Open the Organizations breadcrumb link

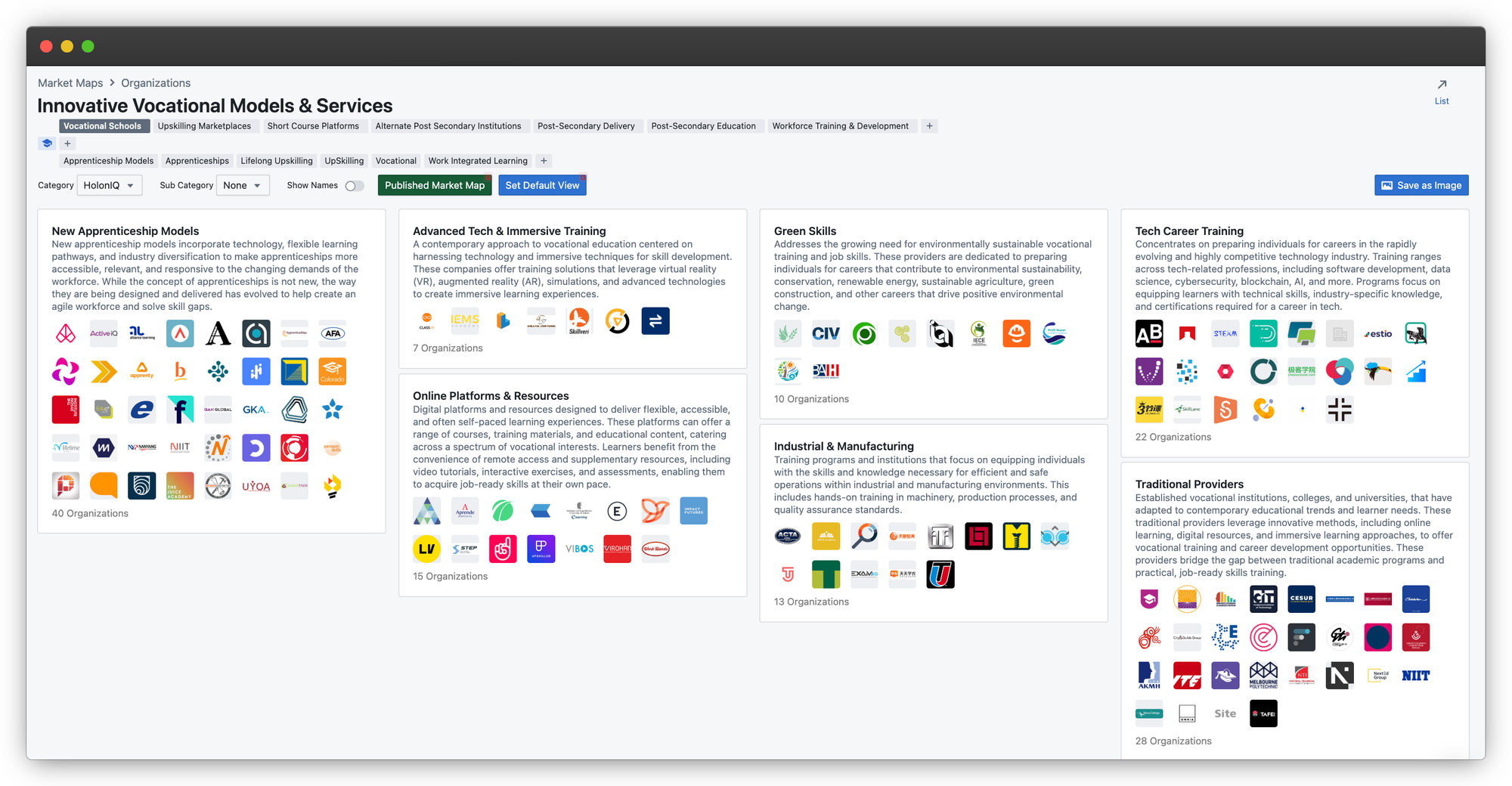156,83
